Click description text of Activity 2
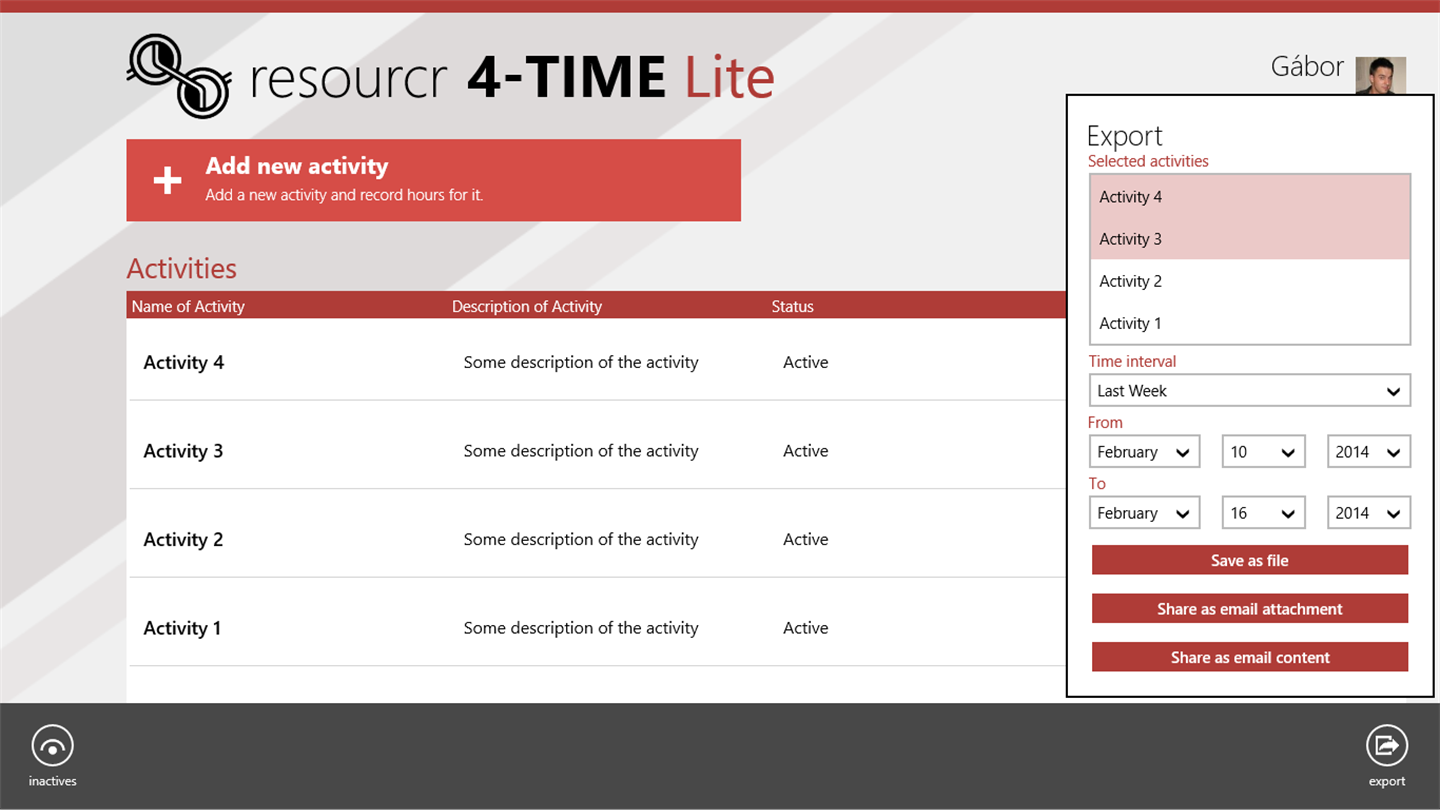 (x=581, y=539)
